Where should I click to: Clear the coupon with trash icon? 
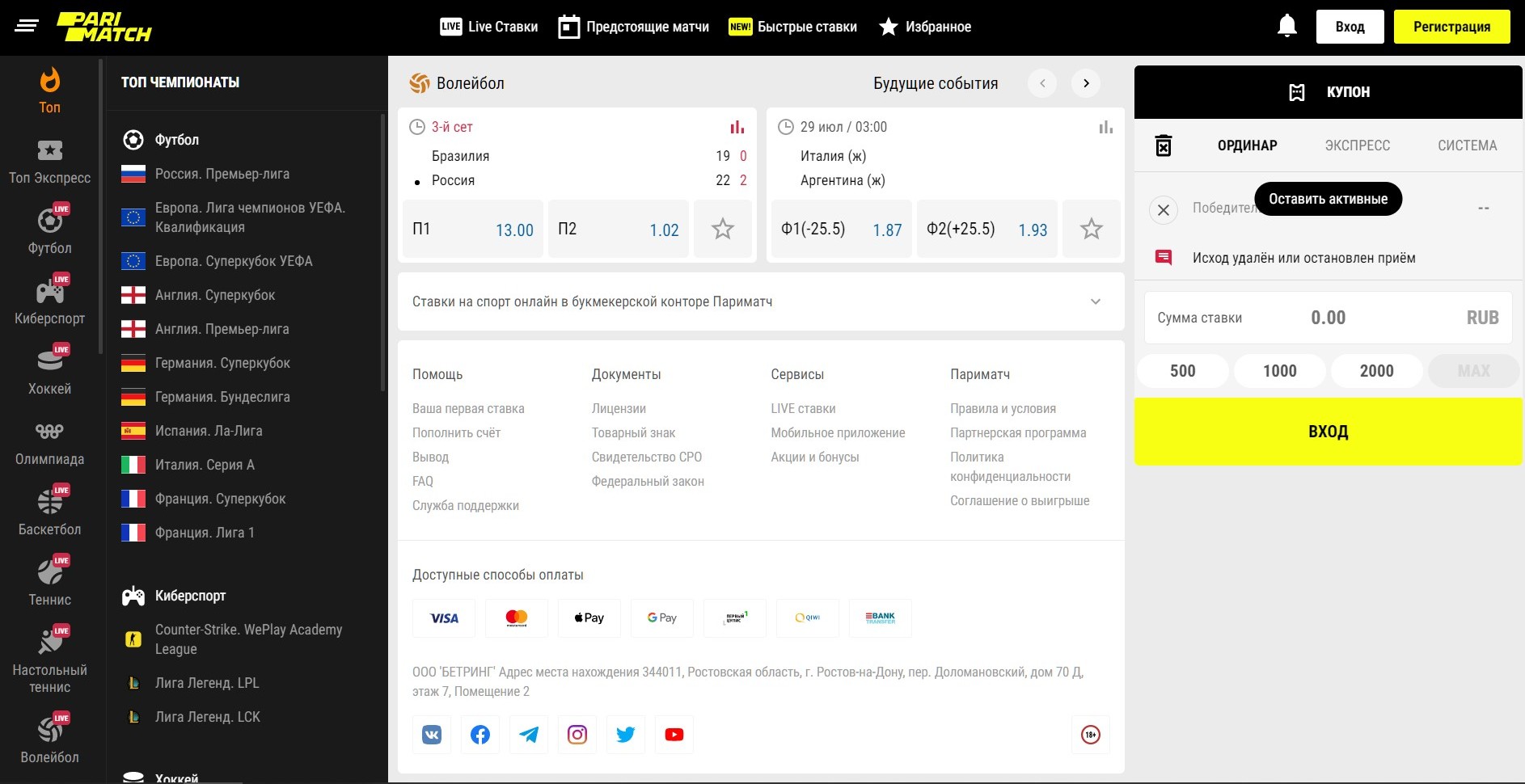tap(1164, 145)
